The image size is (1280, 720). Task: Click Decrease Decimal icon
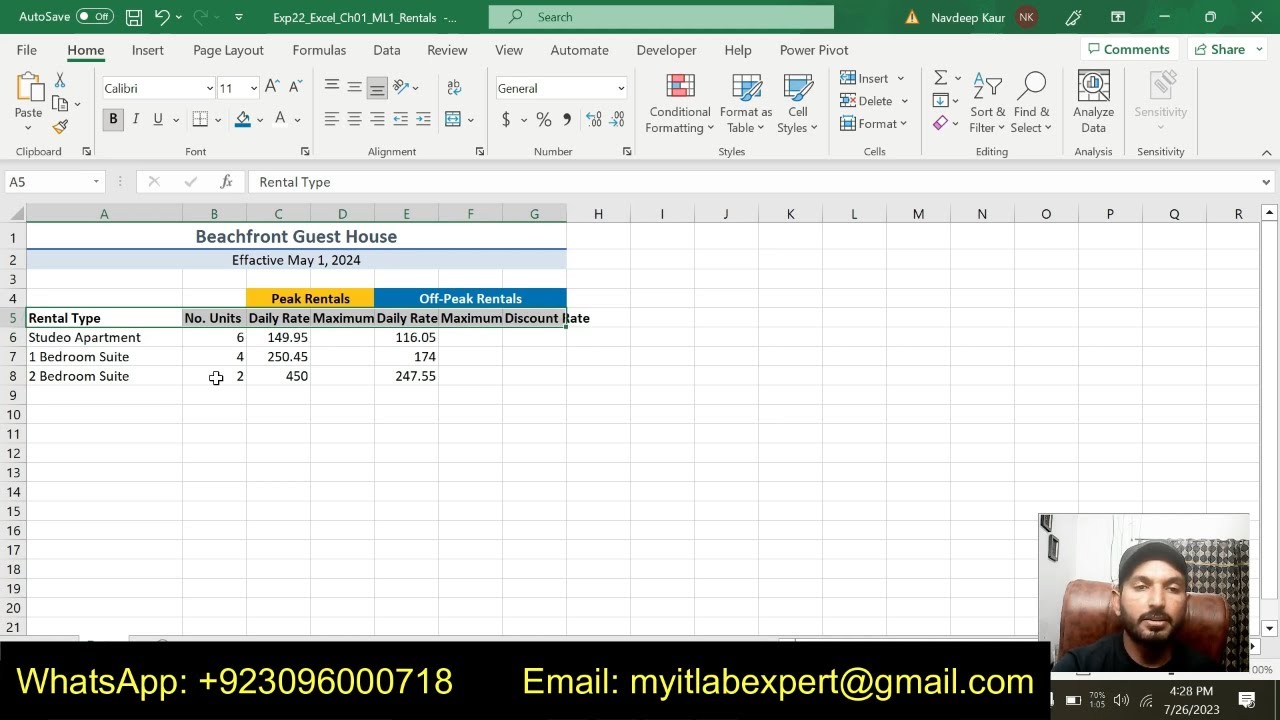click(x=618, y=119)
